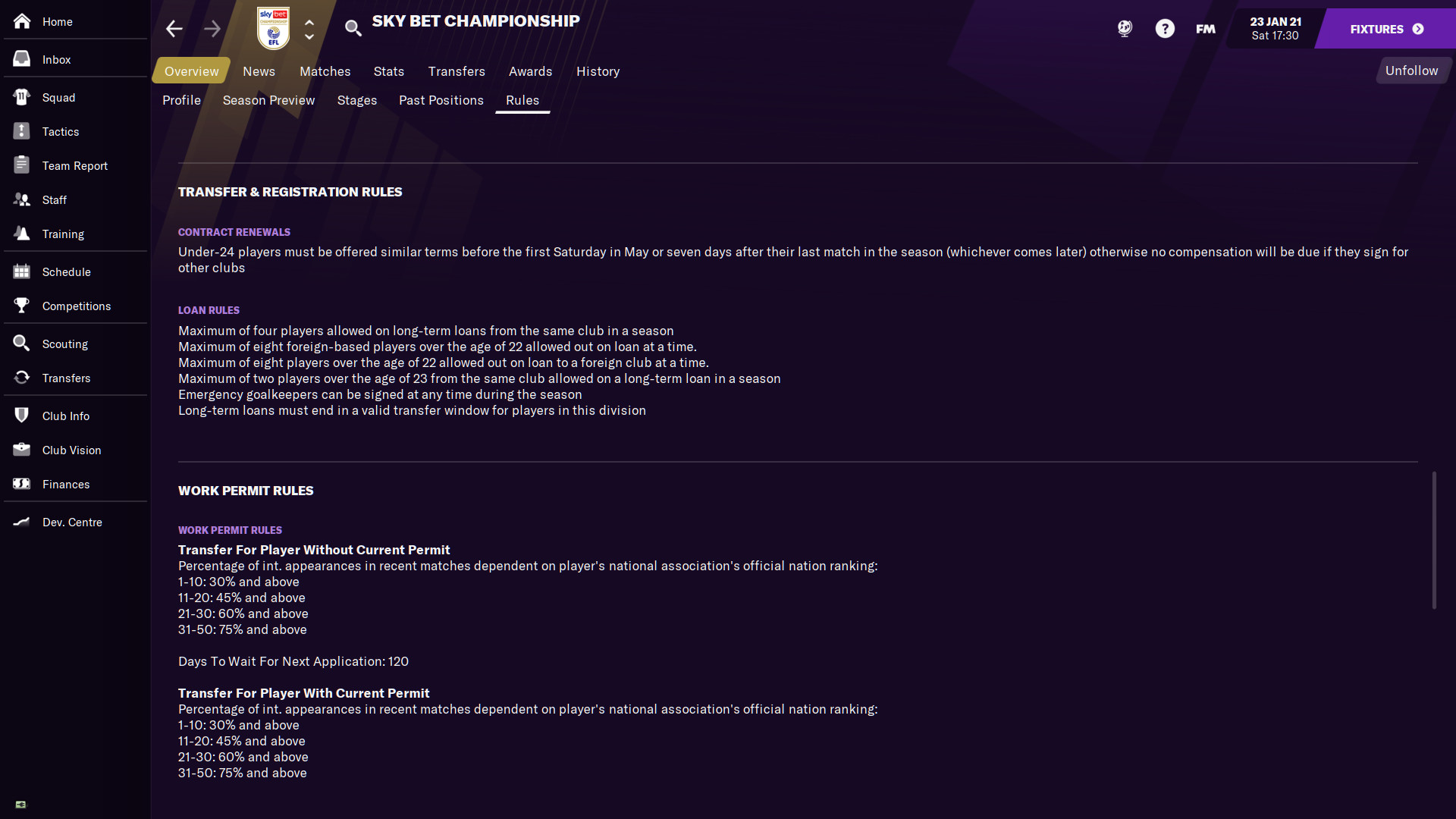Image resolution: width=1456 pixels, height=819 pixels.
Task: Click the globe icon near help
Action: pos(1125,29)
